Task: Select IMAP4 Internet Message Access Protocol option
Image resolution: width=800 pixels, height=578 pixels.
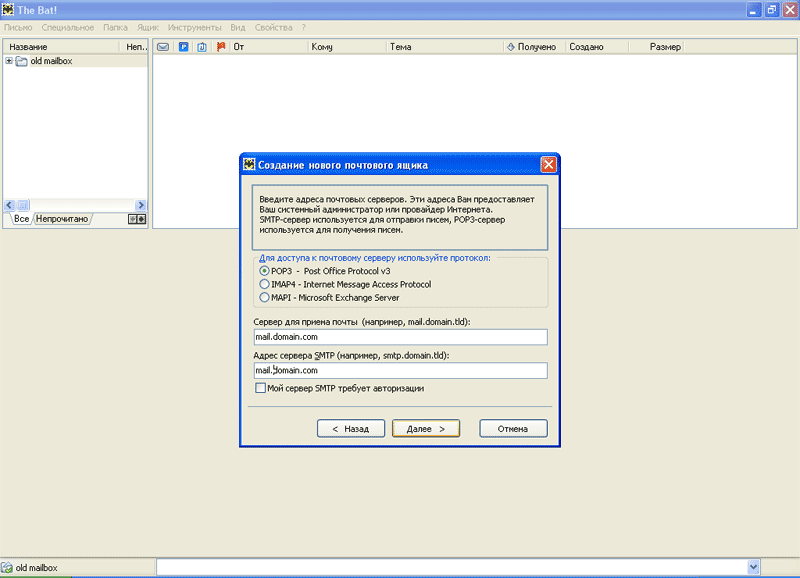Action: coord(264,284)
